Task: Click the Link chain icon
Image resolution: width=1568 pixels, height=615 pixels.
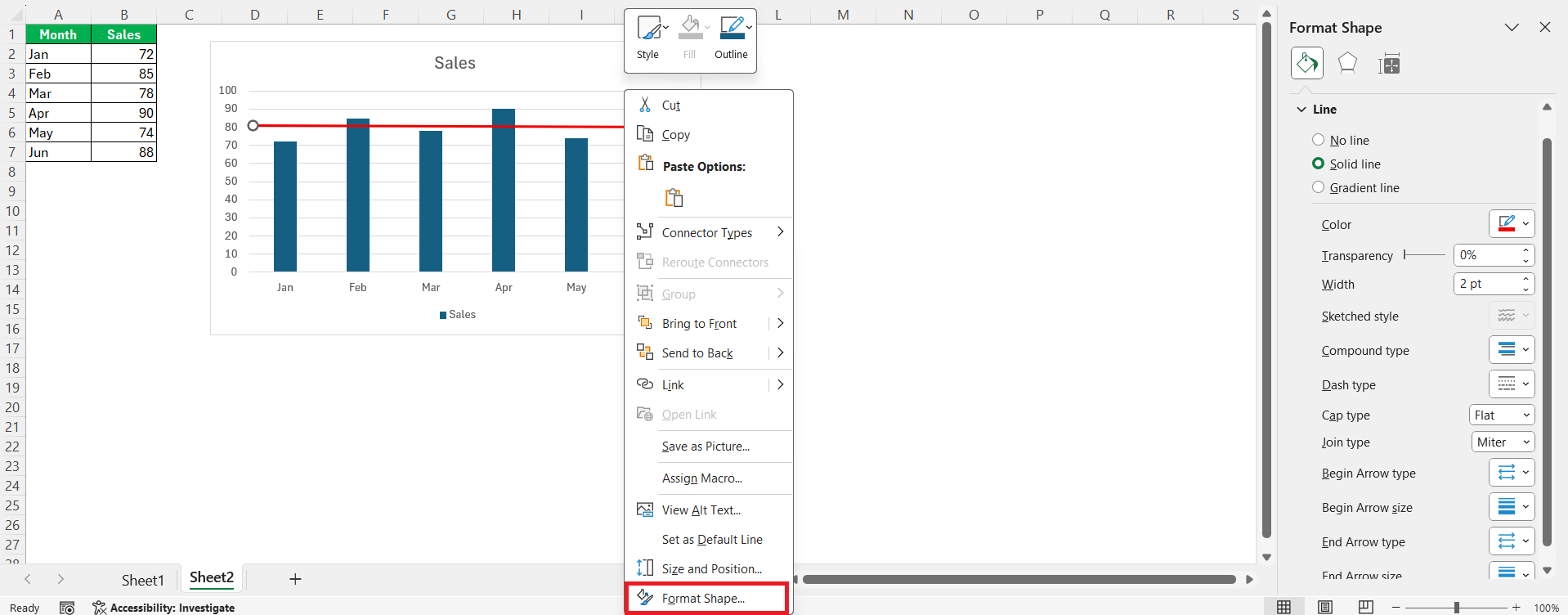Action: (x=645, y=384)
